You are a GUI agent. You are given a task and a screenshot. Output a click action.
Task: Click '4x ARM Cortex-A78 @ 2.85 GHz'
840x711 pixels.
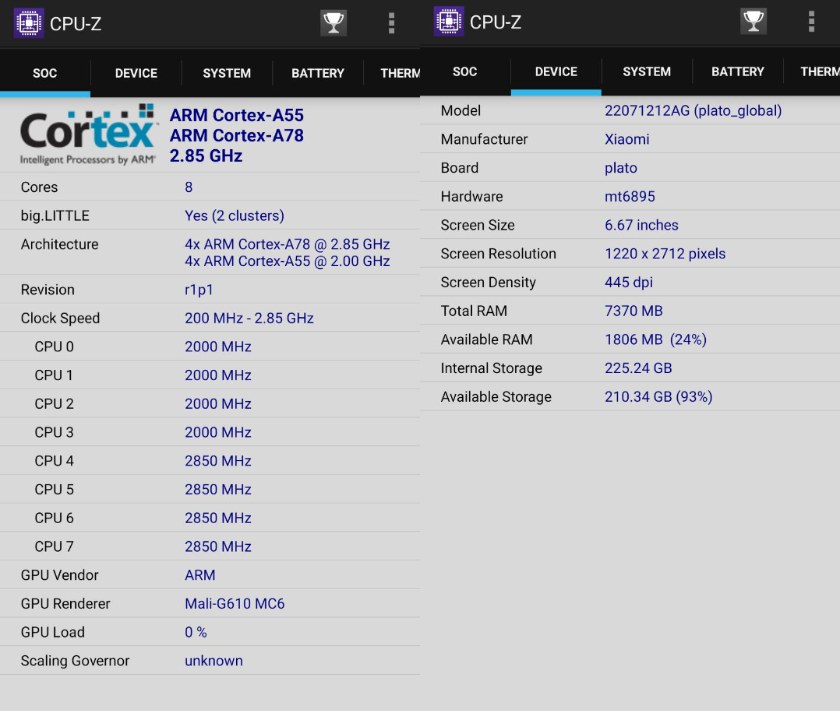click(287, 244)
